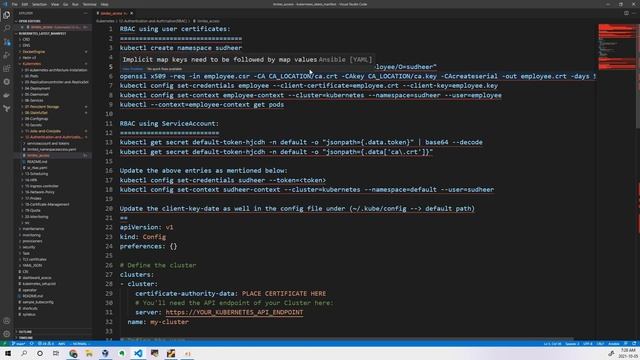The image size is (640, 360).
Task: Collapse the Open Editors section
Action: [x=29, y=21]
